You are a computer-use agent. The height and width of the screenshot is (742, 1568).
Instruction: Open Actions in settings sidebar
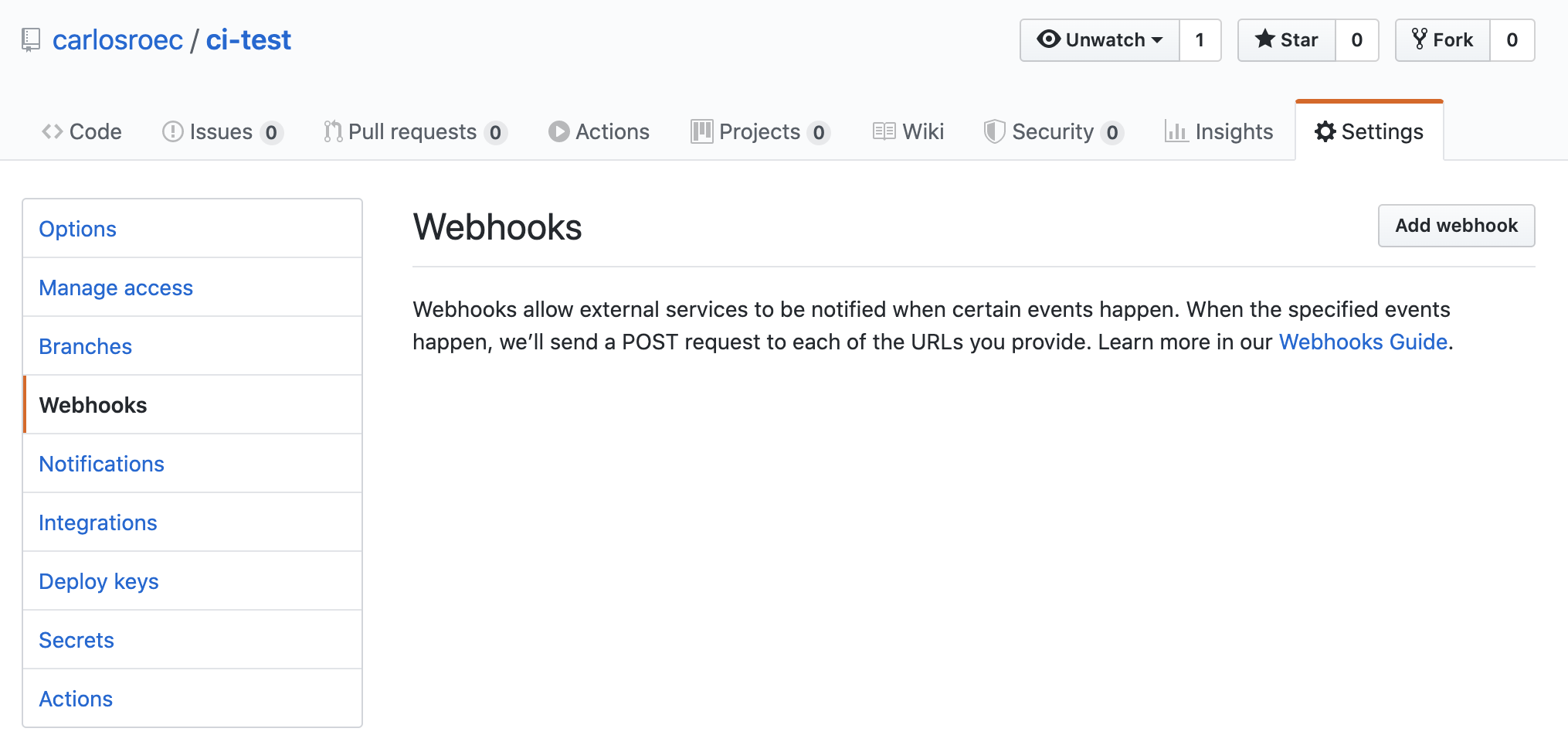click(x=192, y=699)
